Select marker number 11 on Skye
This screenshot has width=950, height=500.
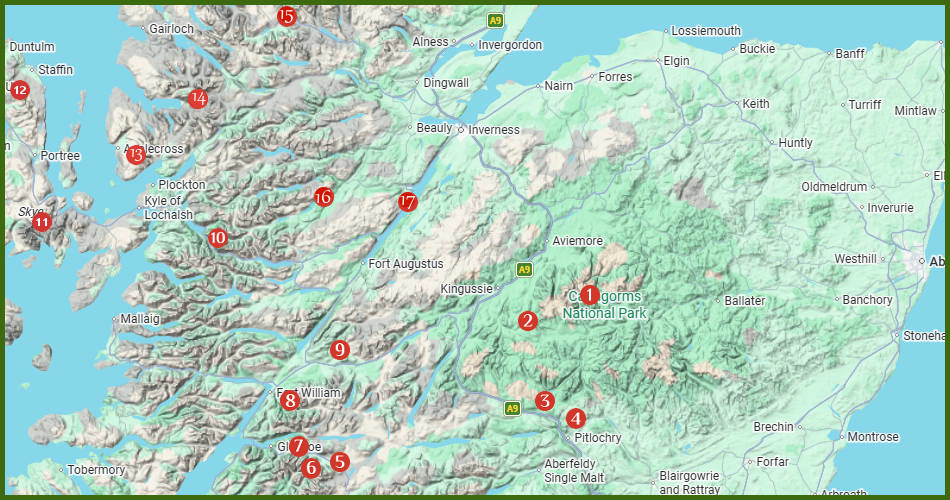tap(41, 222)
